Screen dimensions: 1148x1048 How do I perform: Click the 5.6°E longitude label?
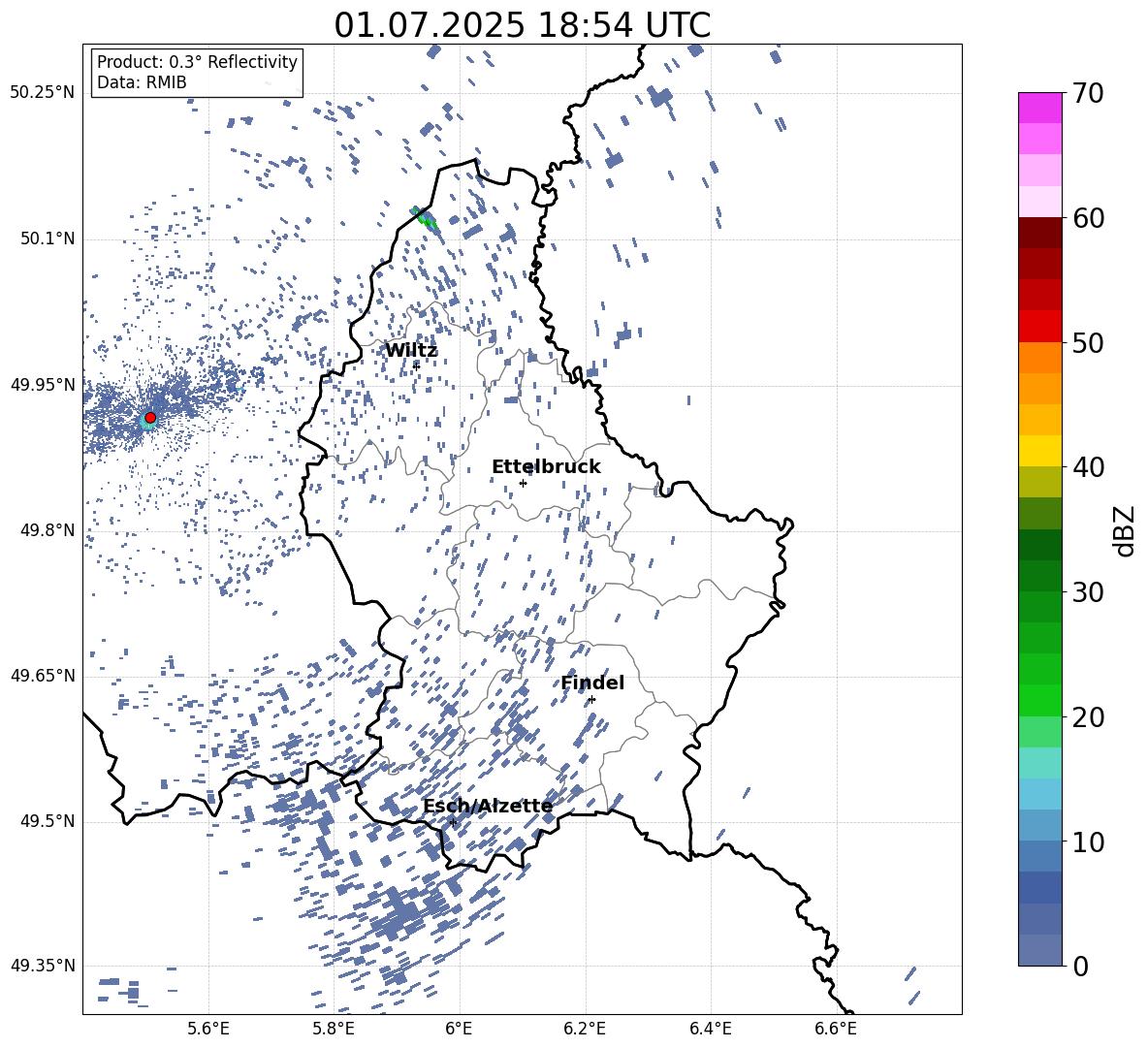tap(208, 1029)
